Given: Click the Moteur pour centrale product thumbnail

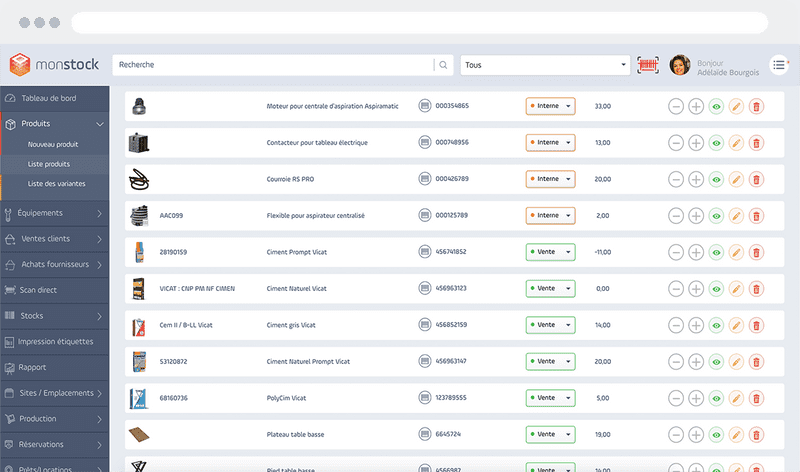Looking at the screenshot, I should 139,106.
